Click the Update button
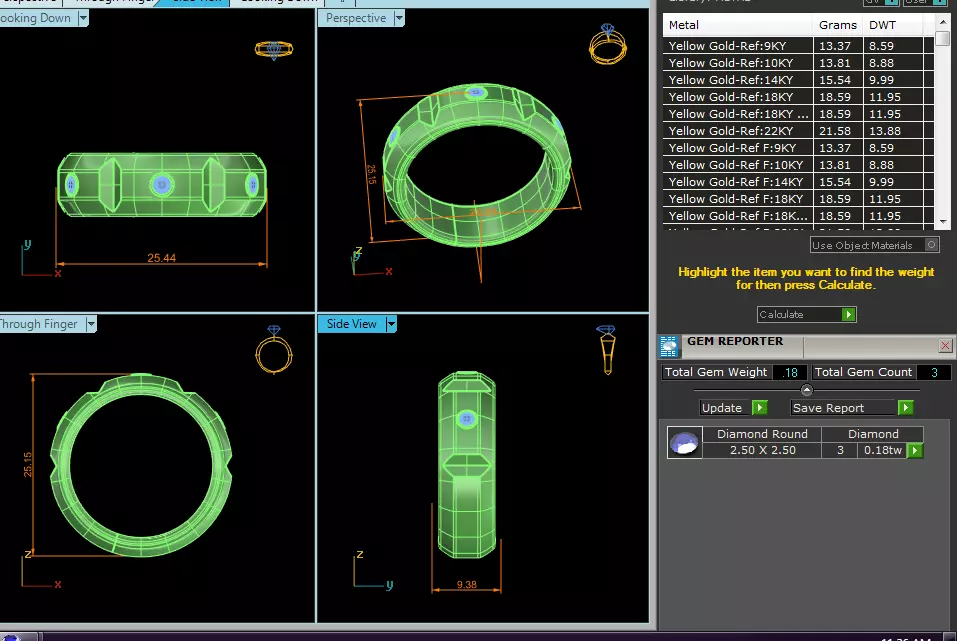The width and height of the screenshot is (957, 641). (733, 408)
